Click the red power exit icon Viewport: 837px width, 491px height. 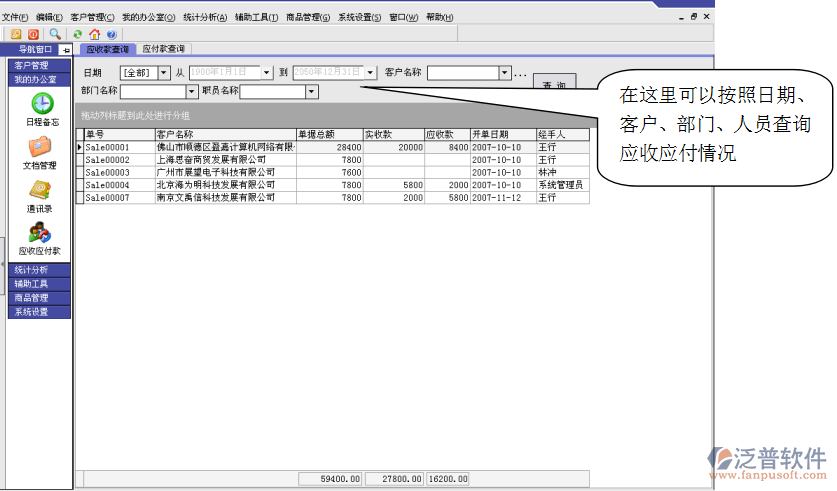click(33, 34)
